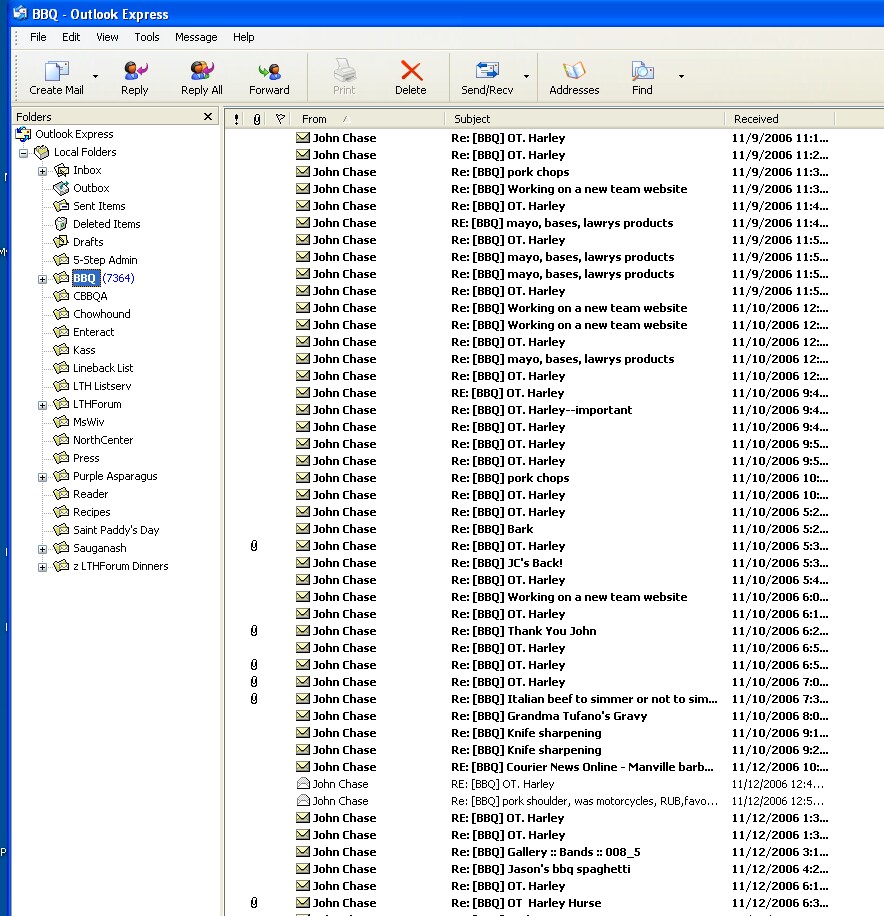
Task: Click the Create Mail toolbar icon
Action: click(57, 71)
